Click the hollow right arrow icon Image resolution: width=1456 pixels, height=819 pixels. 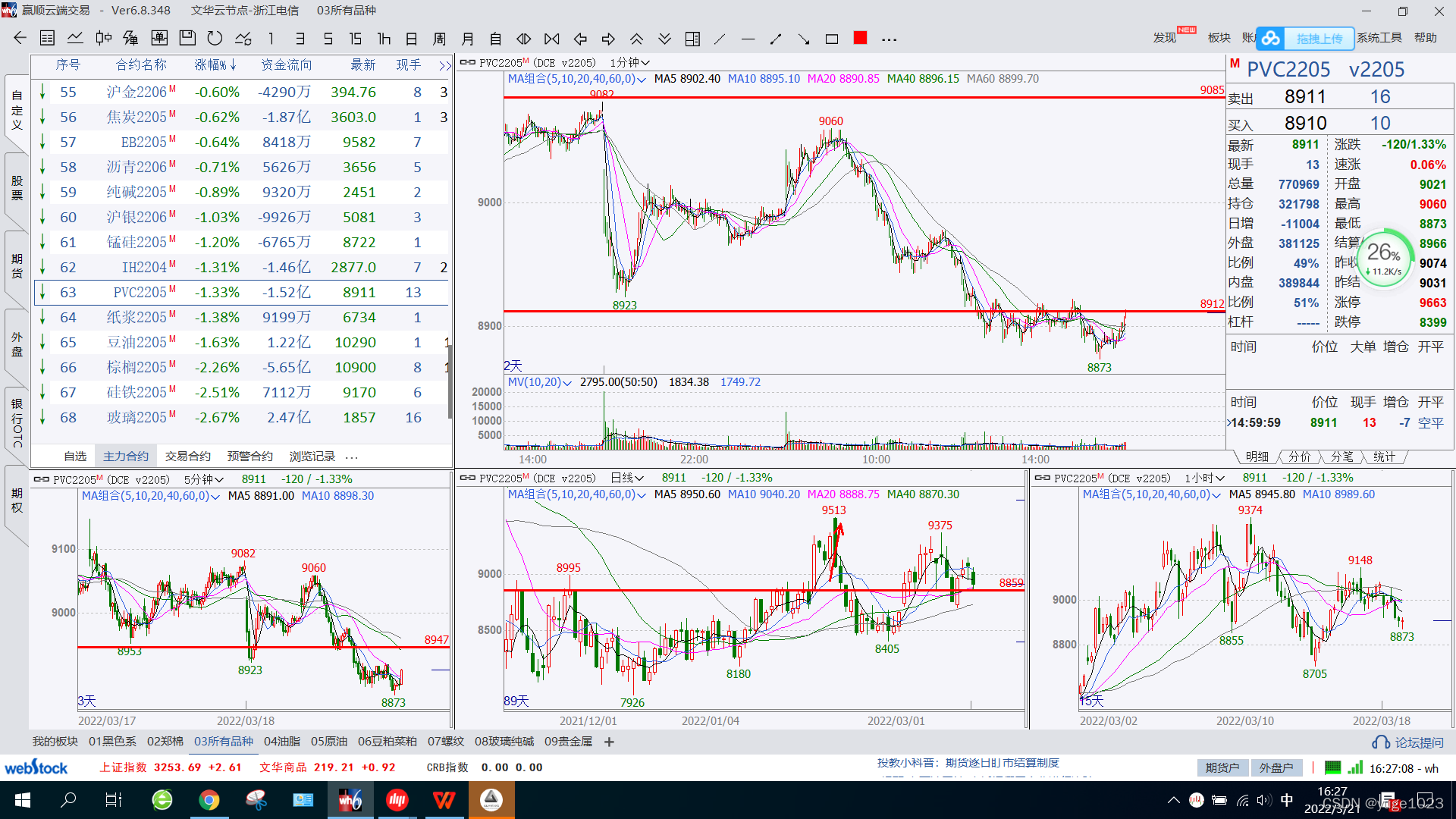tap(608, 39)
